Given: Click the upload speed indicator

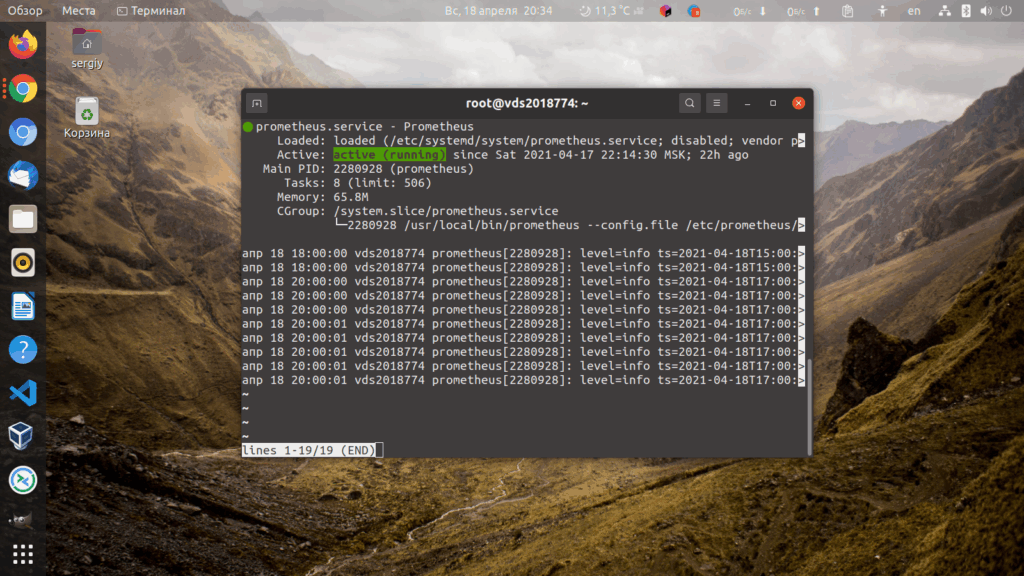Looking at the screenshot, I should pos(803,11).
